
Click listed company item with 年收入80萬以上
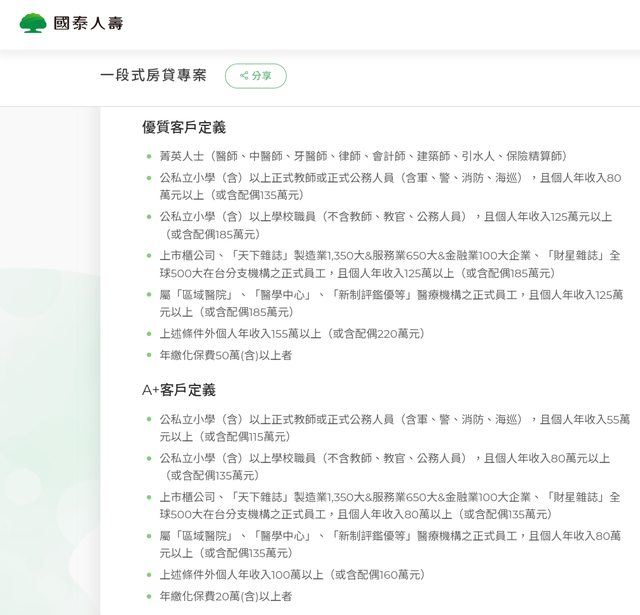click(389, 505)
